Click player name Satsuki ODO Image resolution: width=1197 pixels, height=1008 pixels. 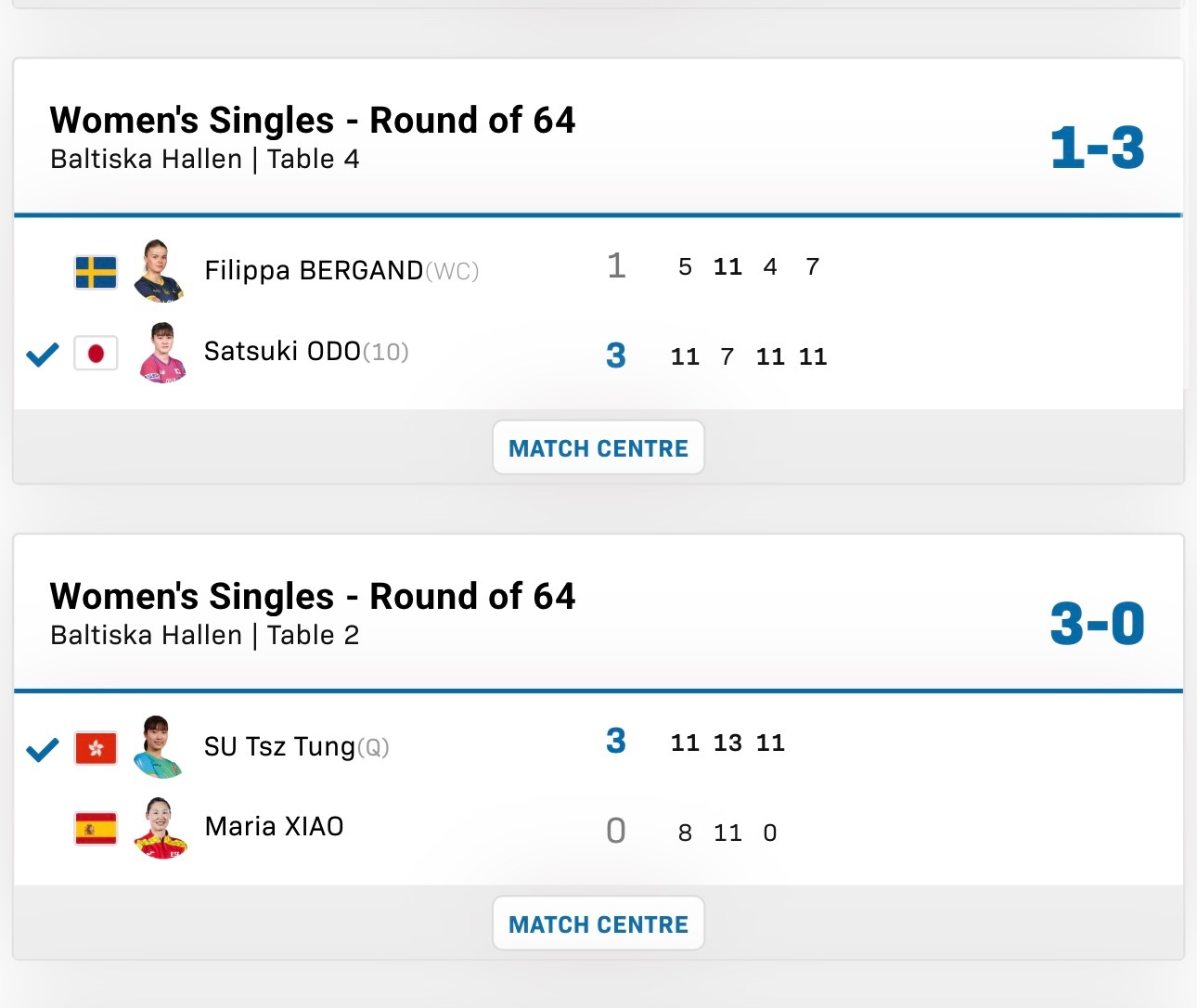pos(282,351)
